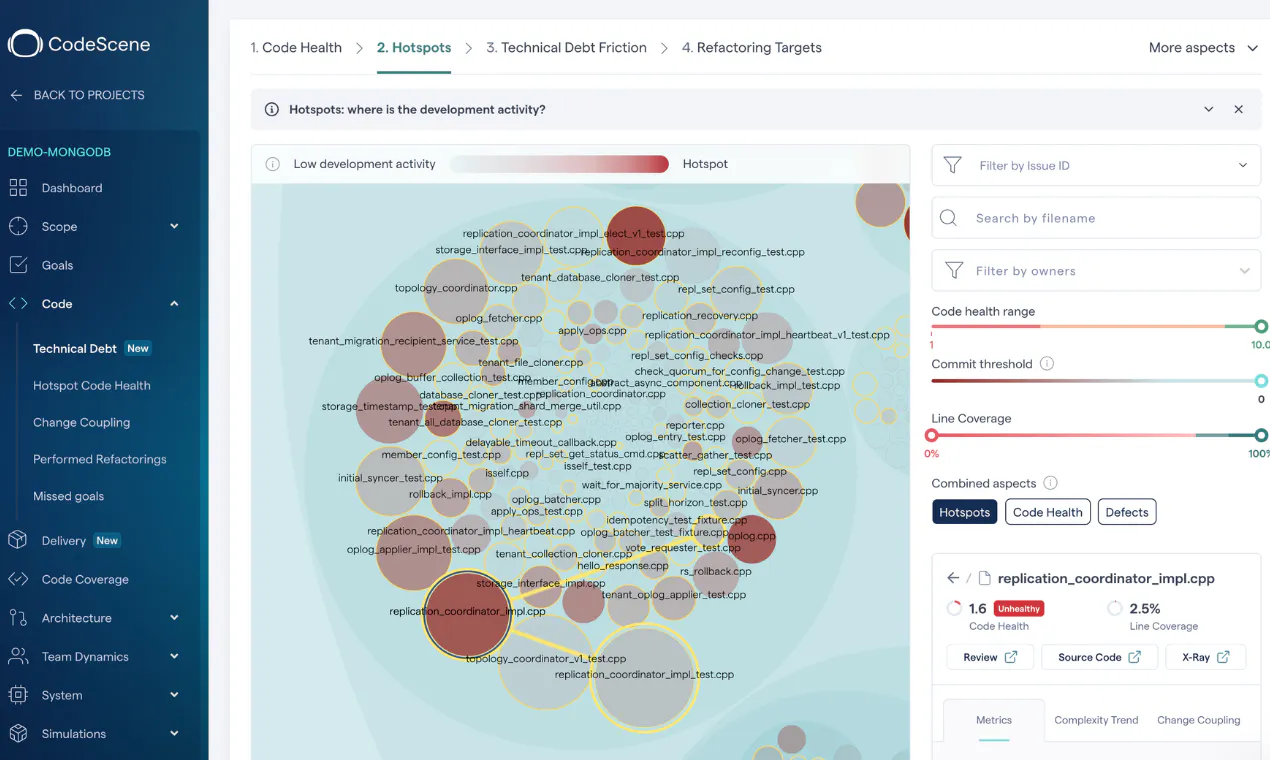Click the Code Coverage icon
The width and height of the screenshot is (1270, 760).
18,579
